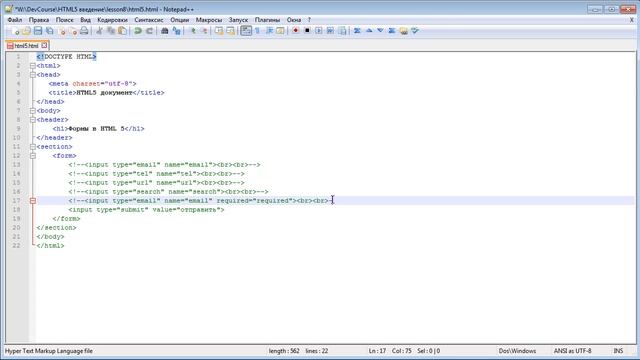Collapse the <body> fold on line 7
The width and height of the screenshot is (640, 360).
point(33,111)
